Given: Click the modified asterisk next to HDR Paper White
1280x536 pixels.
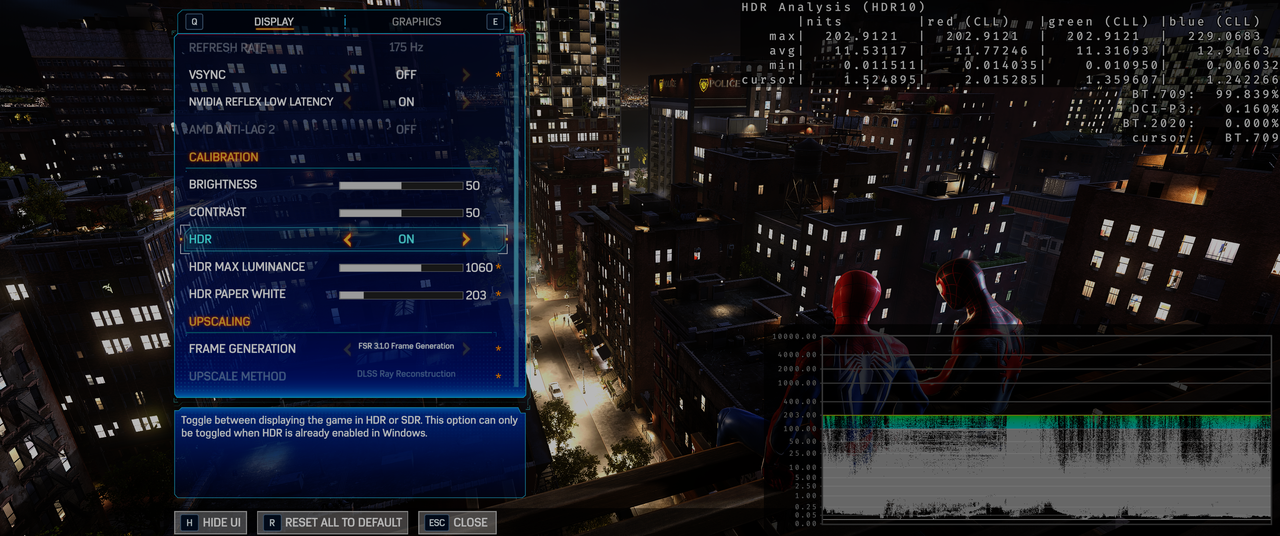Looking at the screenshot, I should pos(498,295).
